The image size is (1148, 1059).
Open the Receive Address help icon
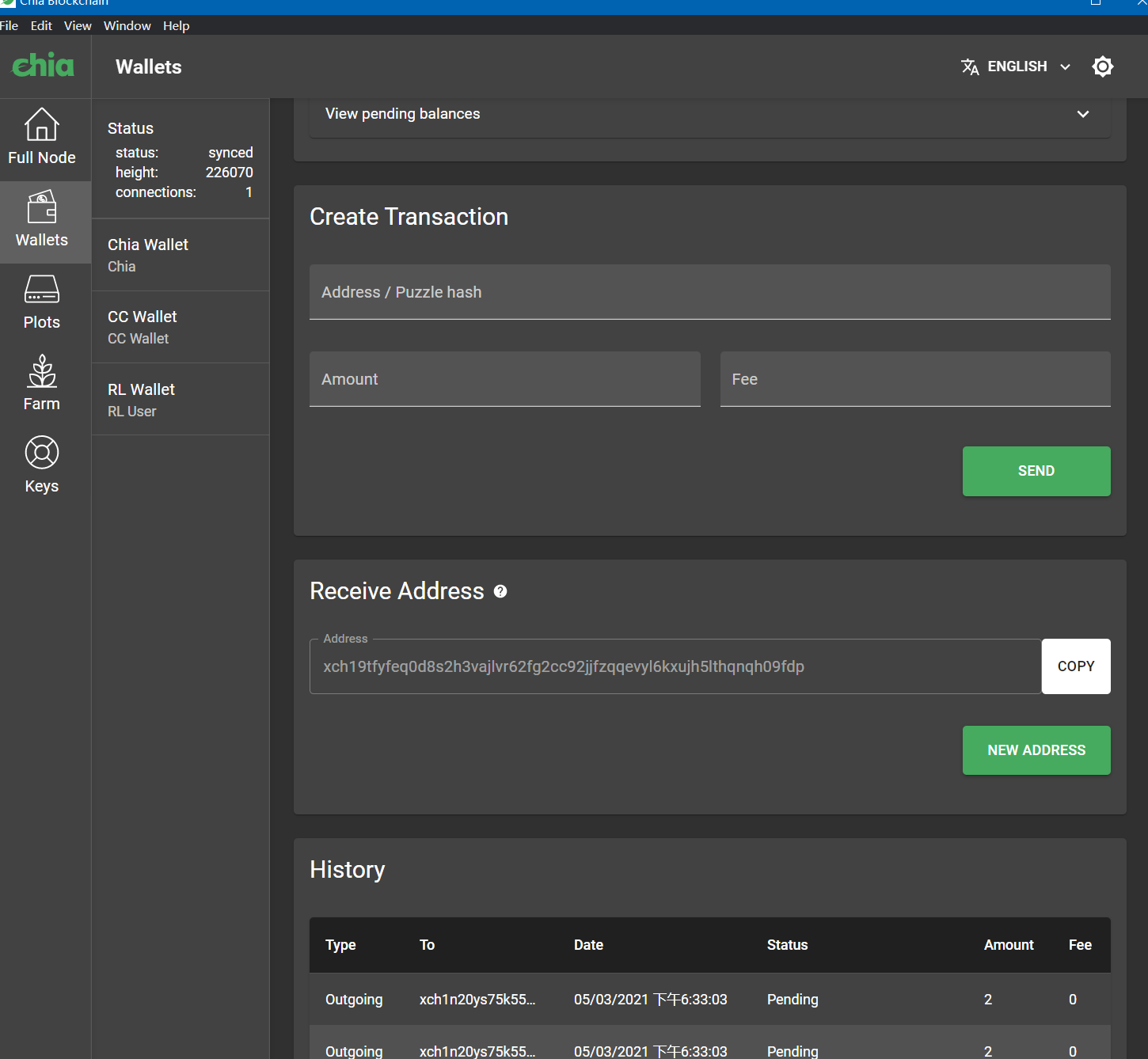500,590
